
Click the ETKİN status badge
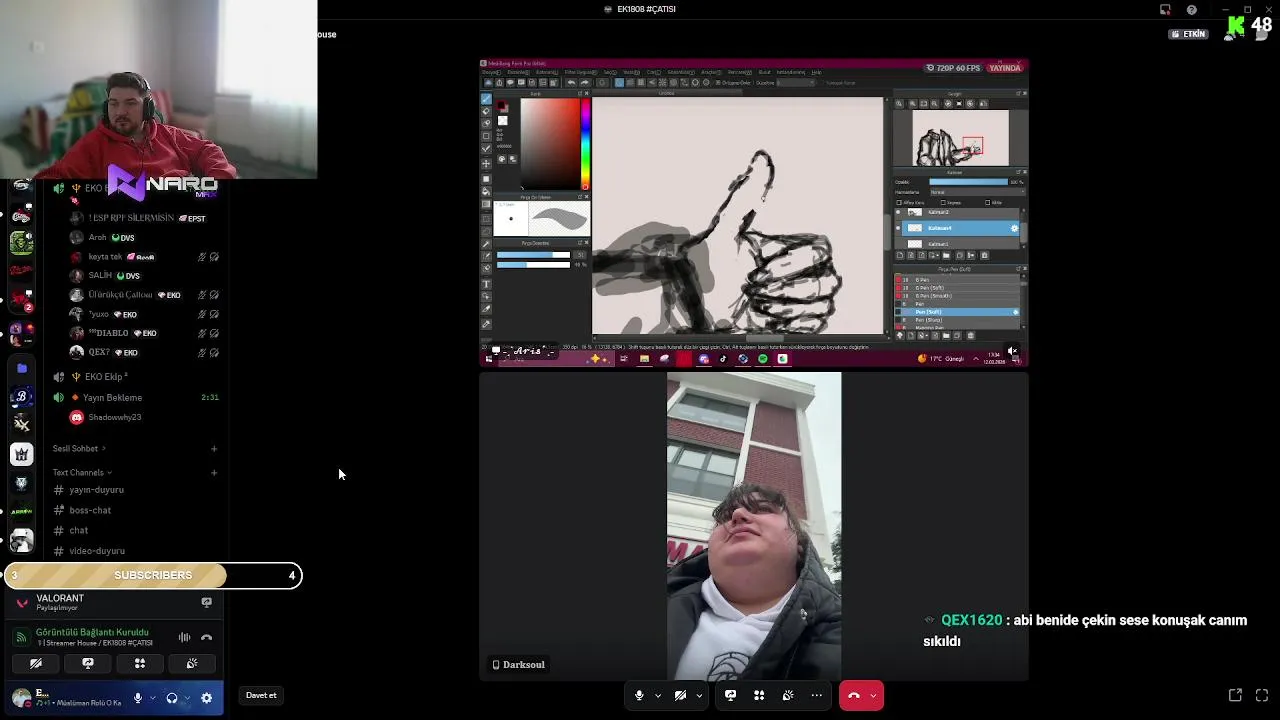point(1189,34)
